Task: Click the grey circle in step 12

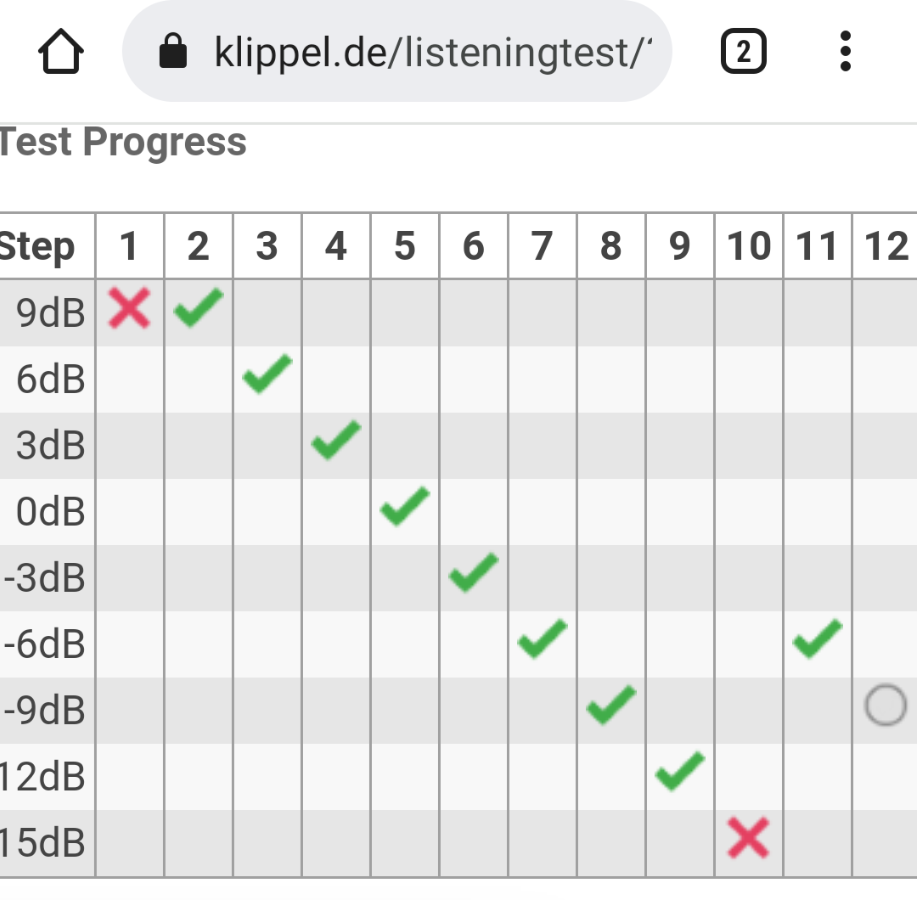Action: tap(885, 705)
